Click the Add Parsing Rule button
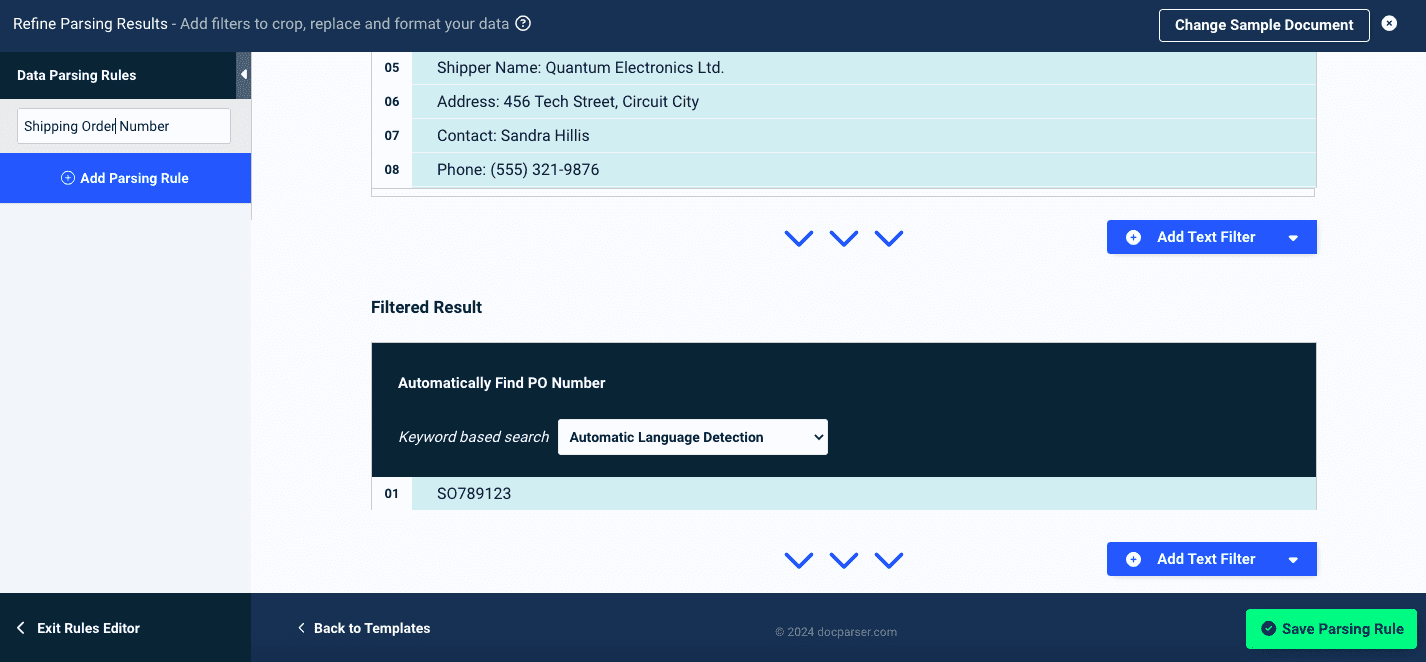The image size is (1426, 662). point(125,178)
